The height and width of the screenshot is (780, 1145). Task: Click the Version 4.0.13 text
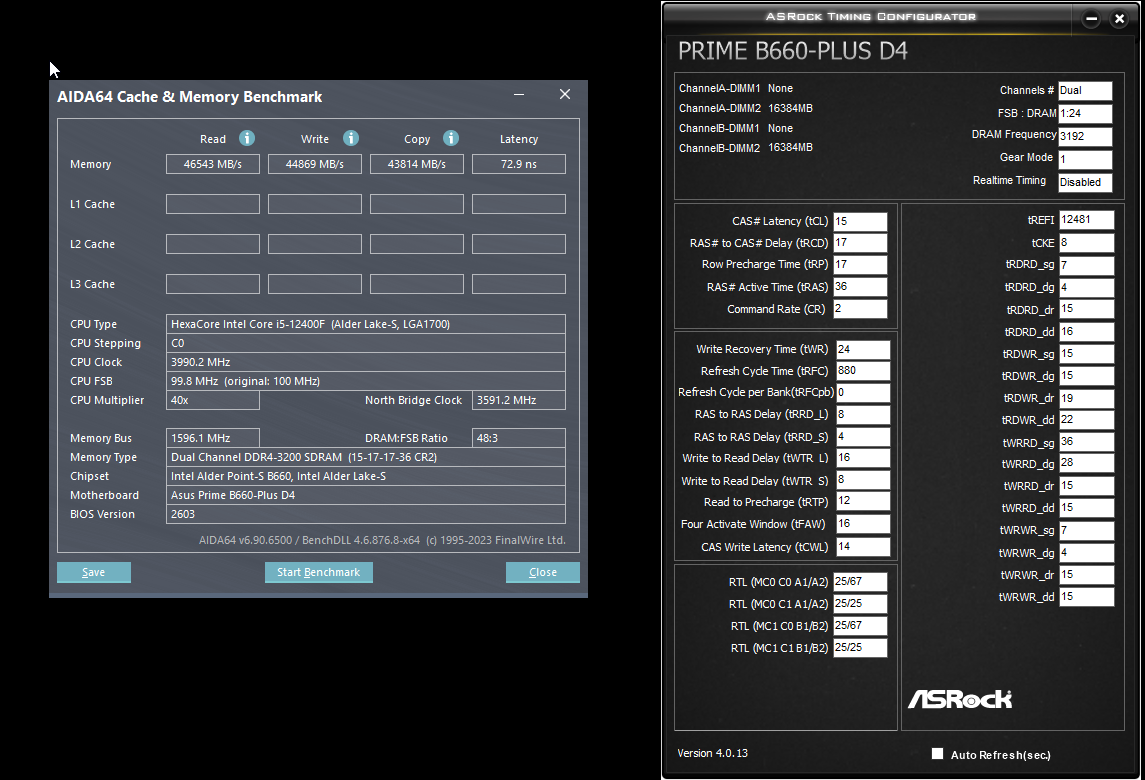tap(712, 753)
